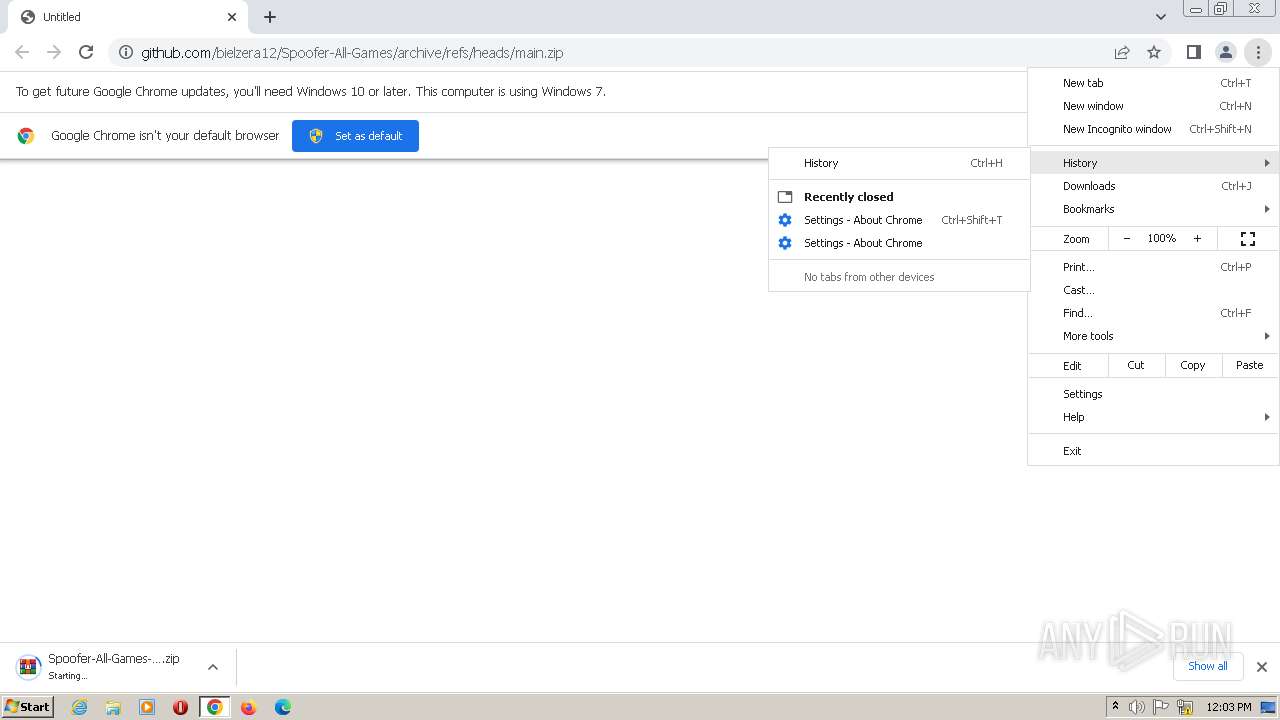1280x720 pixels.
Task: Open the side panel icon
Action: 1193,52
